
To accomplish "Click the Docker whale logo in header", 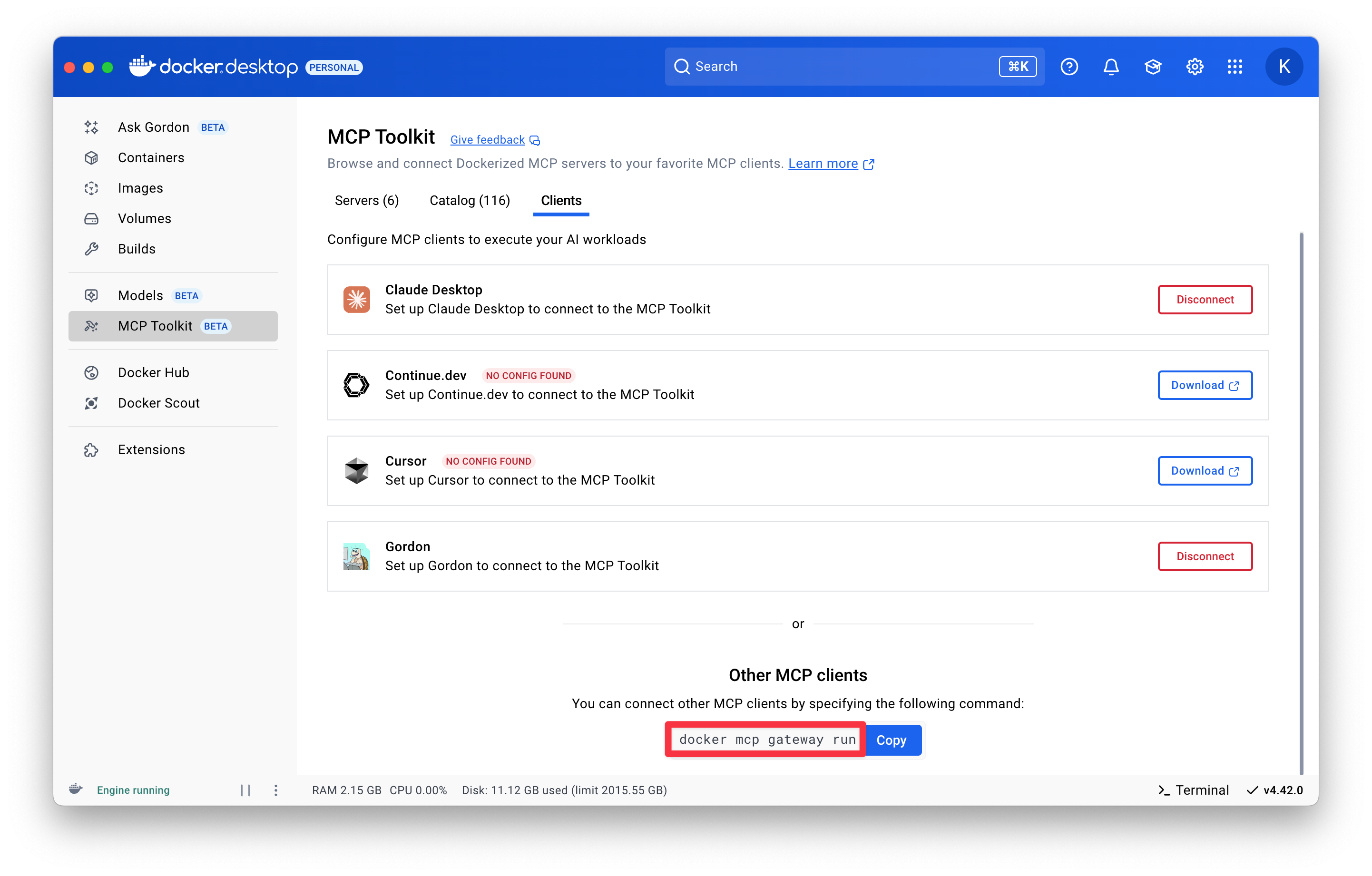I will [x=141, y=66].
